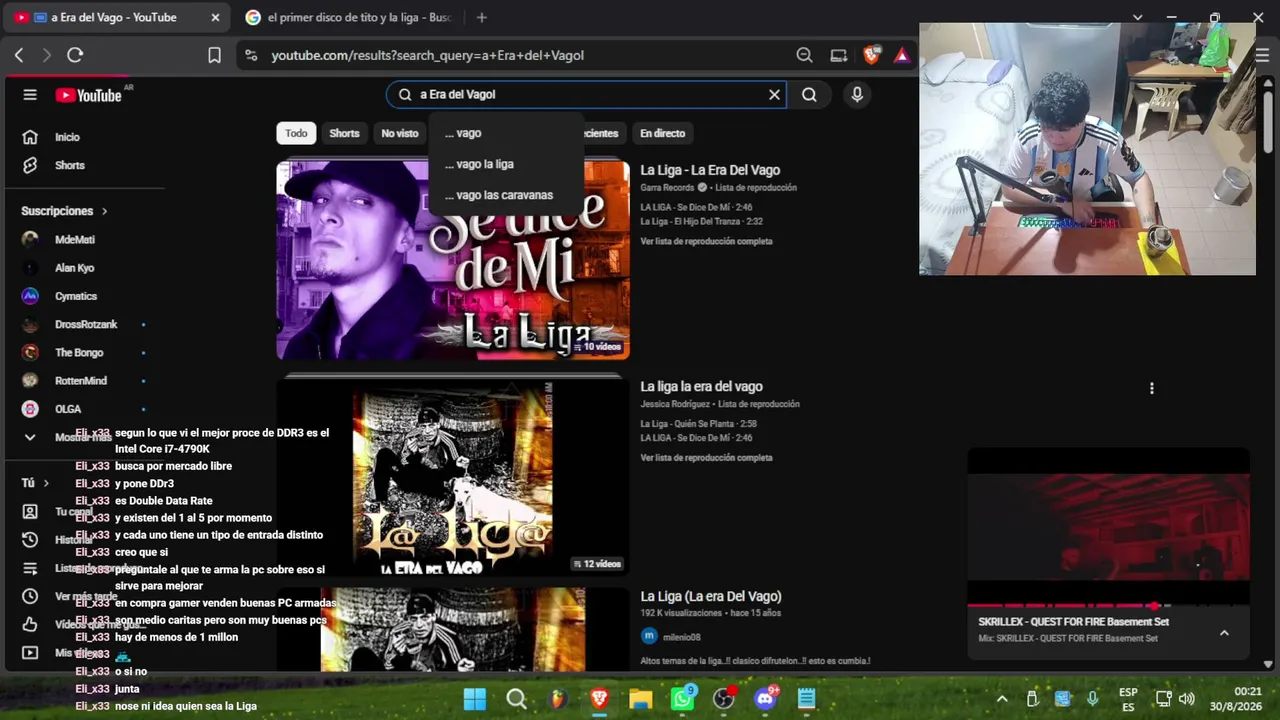Go to YouTube home via the logo
The image size is (1280, 720).
[88, 95]
